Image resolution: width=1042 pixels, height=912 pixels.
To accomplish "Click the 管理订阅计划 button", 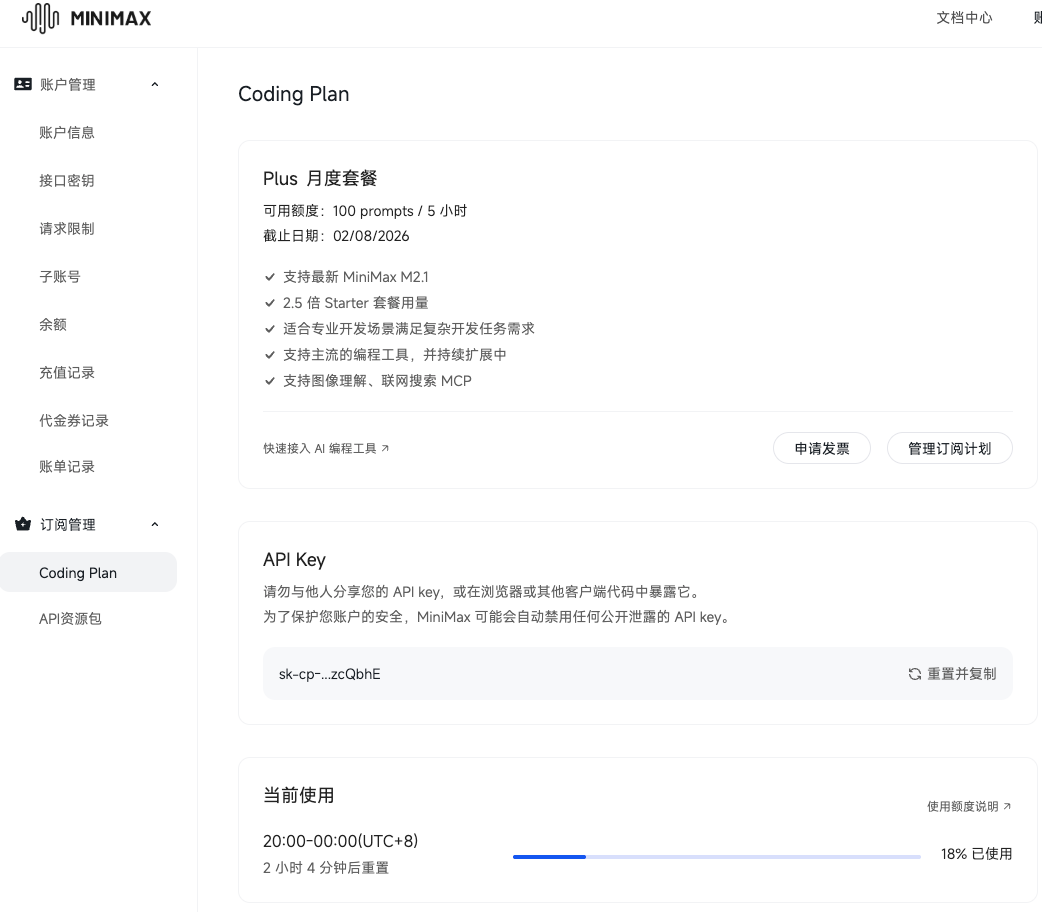I will (949, 449).
